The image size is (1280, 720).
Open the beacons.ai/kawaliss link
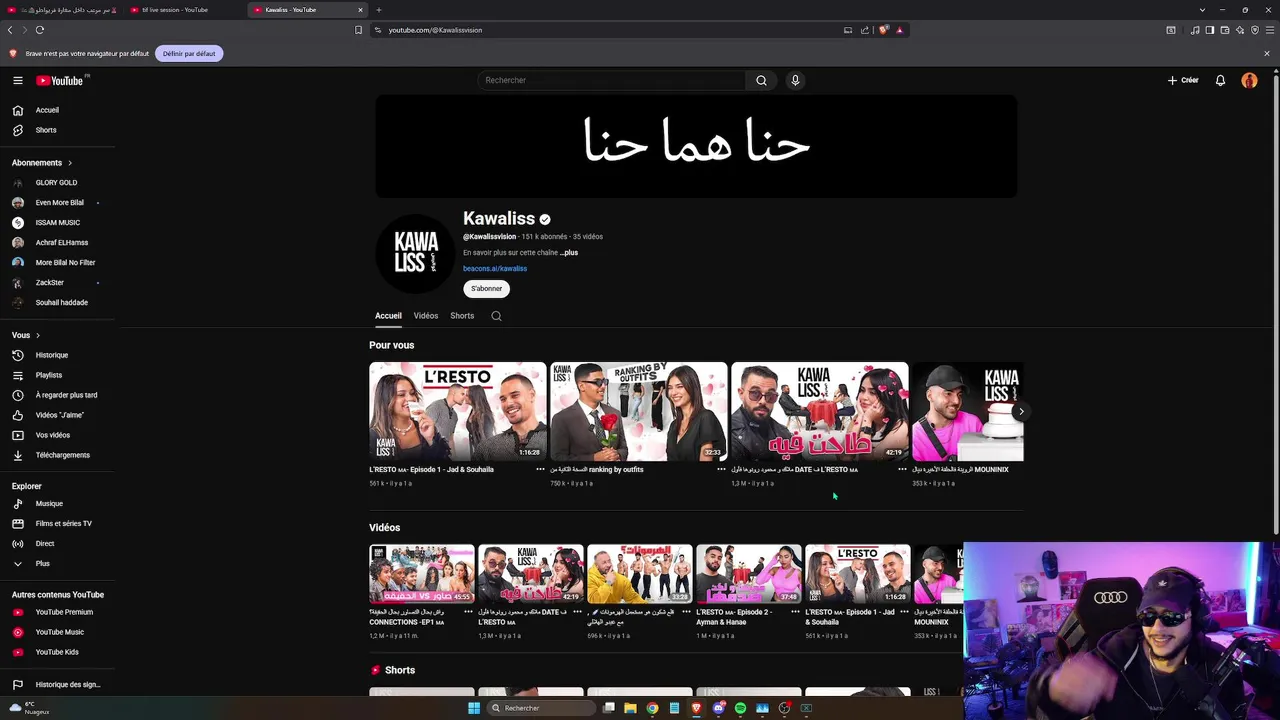click(x=495, y=269)
